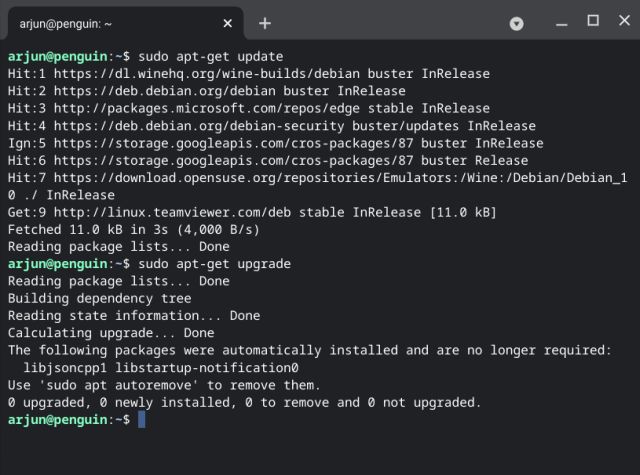Click the libjsoncpp1 package name

(x=65, y=368)
